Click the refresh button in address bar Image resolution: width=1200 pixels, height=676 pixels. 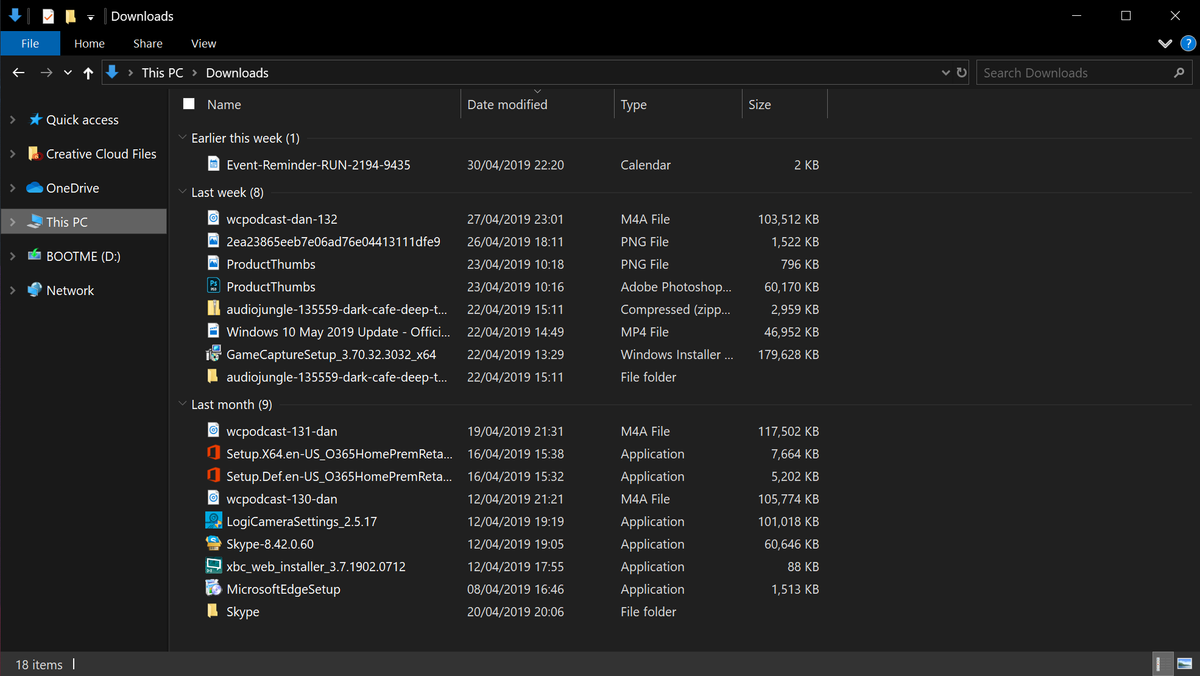click(x=962, y=73)
